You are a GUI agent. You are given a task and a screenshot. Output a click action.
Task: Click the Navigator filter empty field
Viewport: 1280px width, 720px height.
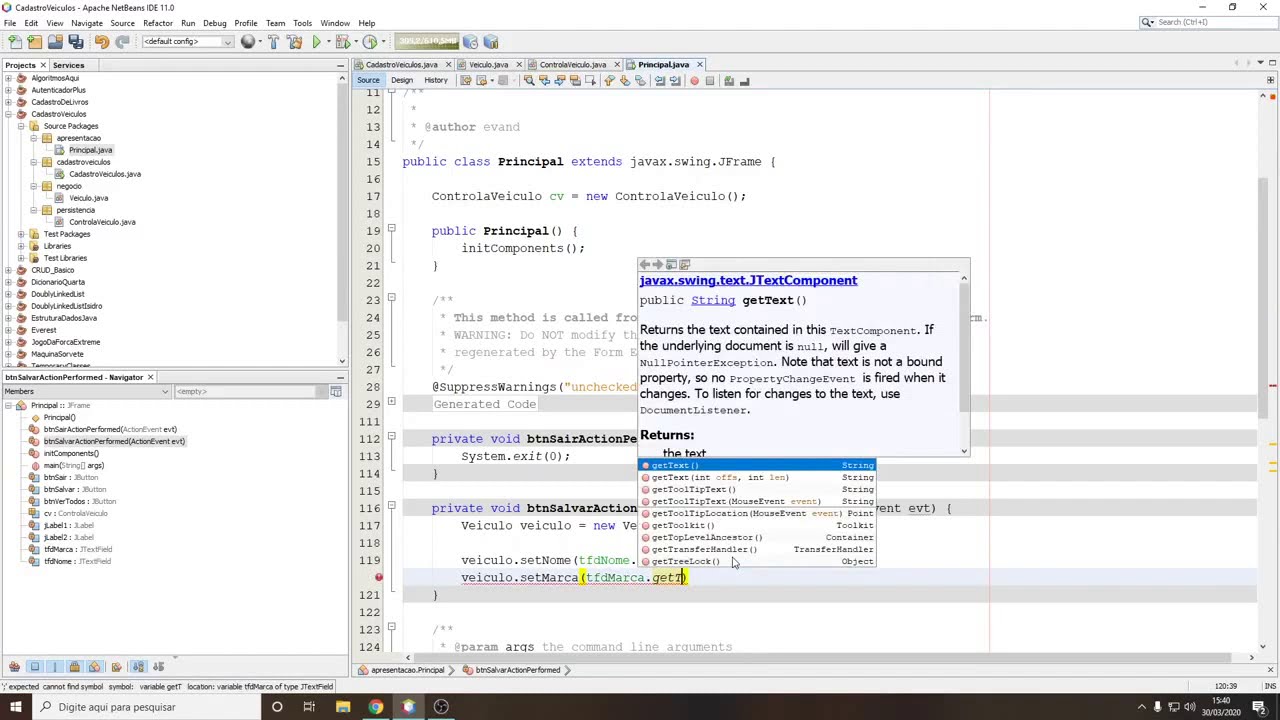[250, 391]
